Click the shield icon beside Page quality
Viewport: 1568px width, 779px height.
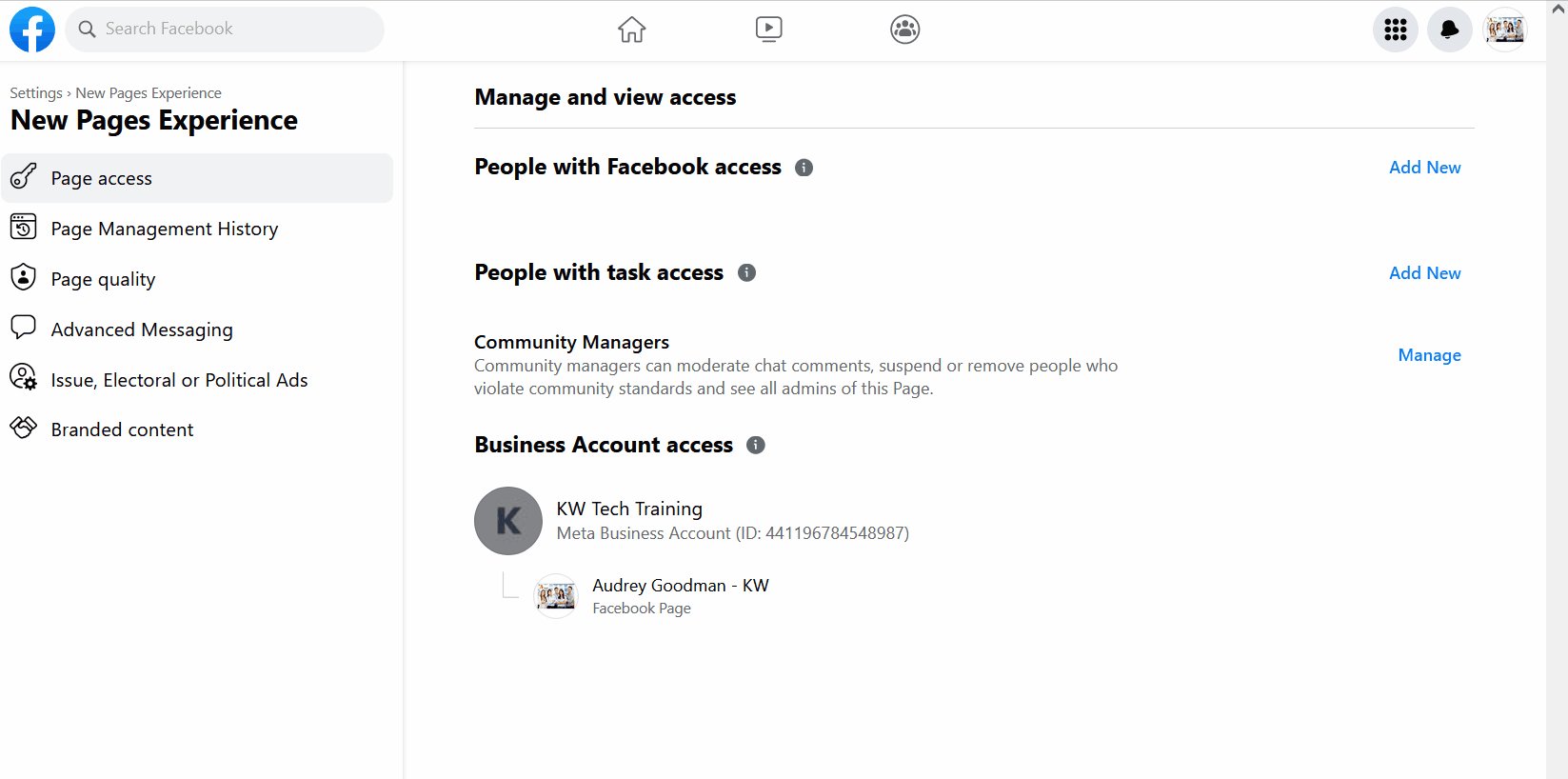[x=24, y=278]
